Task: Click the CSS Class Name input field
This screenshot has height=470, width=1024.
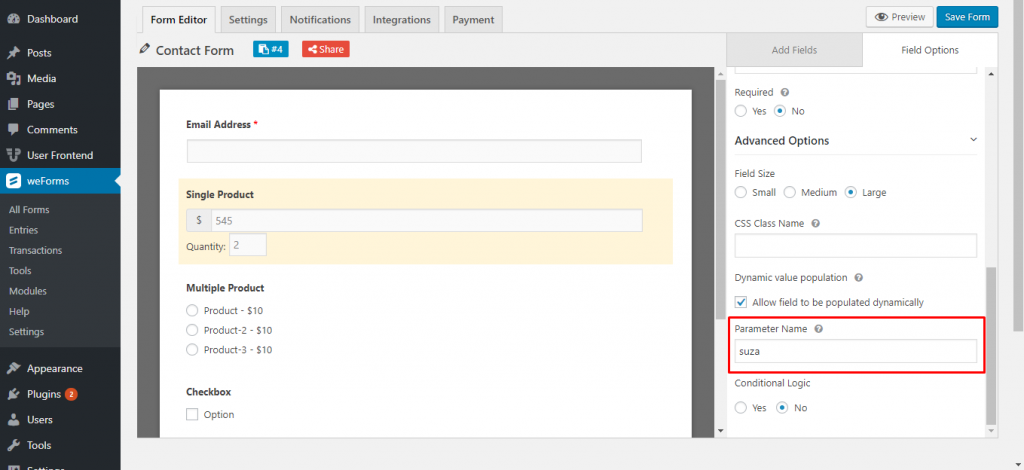Action: (856, 245)
